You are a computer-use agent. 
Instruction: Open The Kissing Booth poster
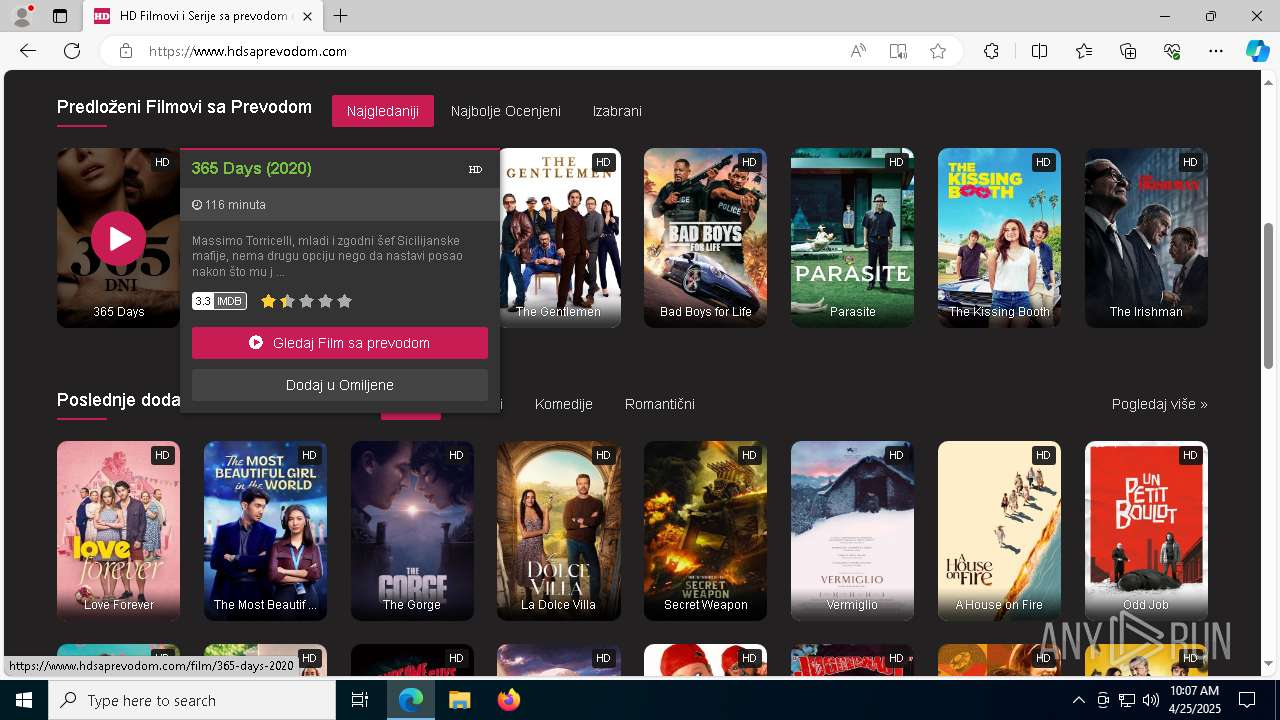1000,238
